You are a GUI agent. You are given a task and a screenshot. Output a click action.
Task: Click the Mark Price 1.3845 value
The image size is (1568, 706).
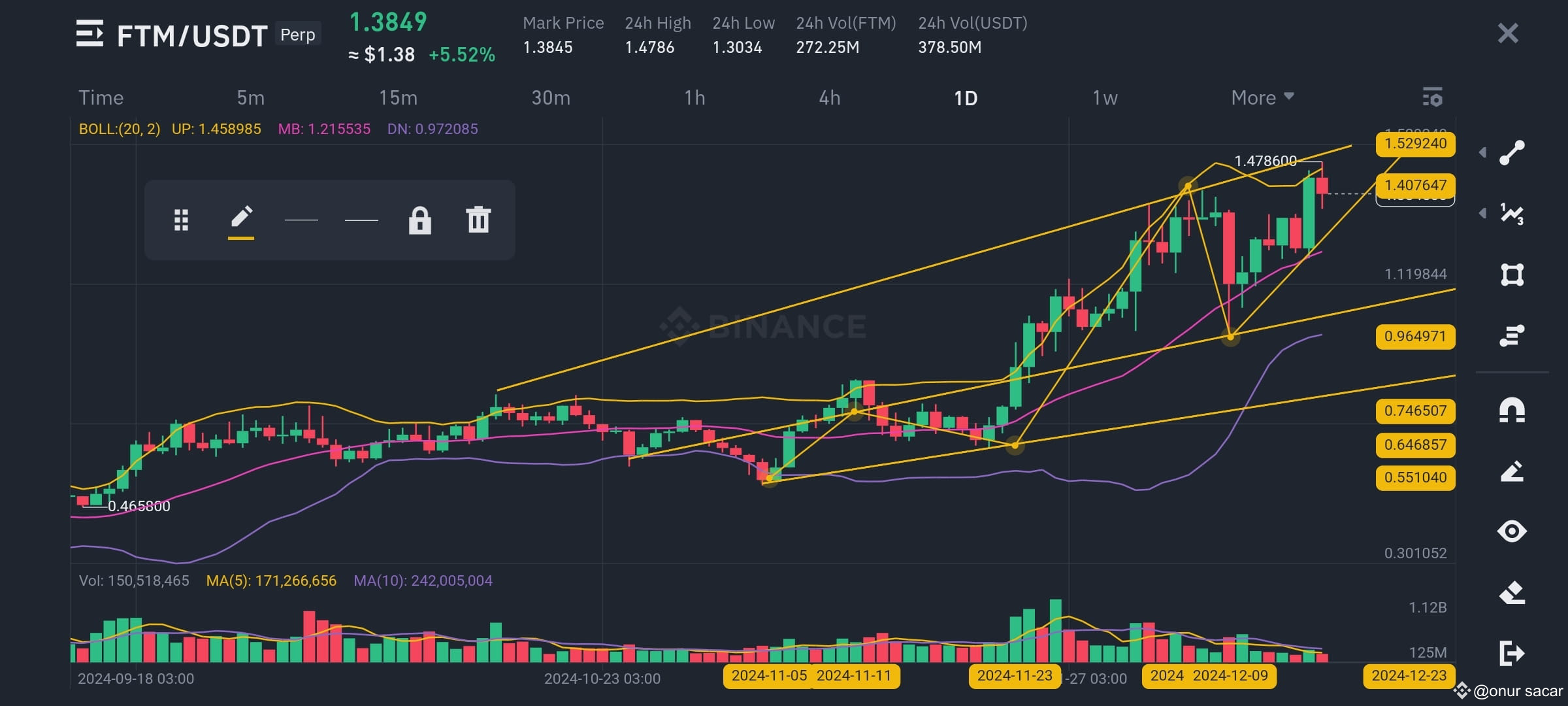[547, 48]
